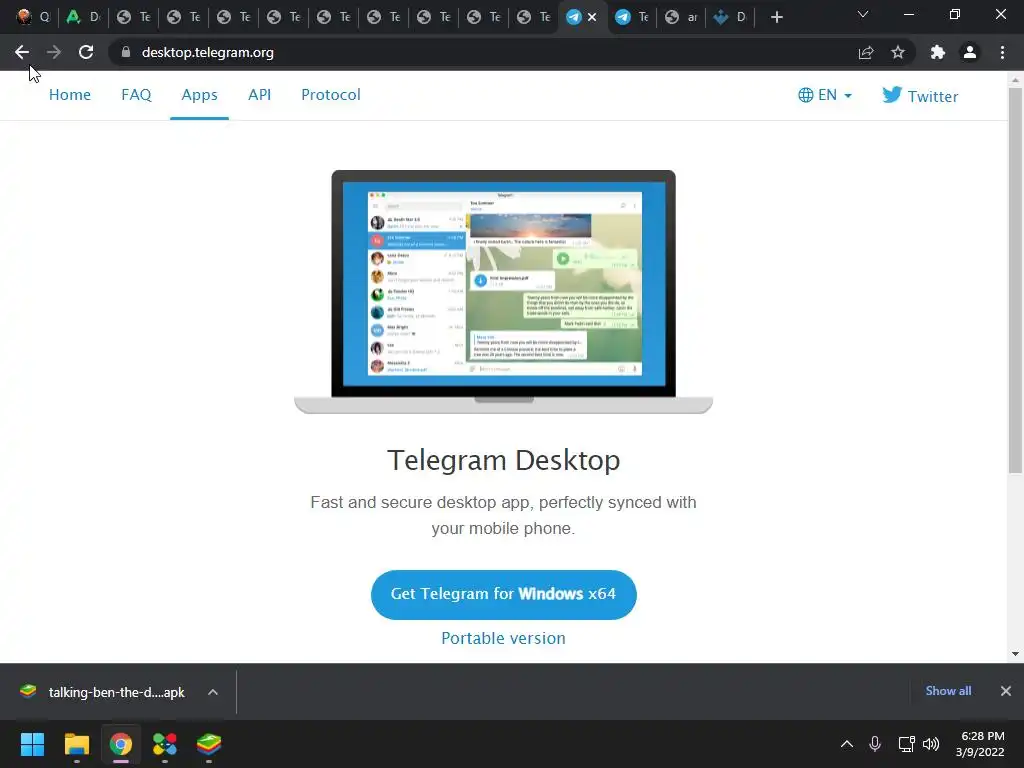This screenshot has width=1024, height=768.
Task: Show hidden system tray icons
Action: coord(847,744)
